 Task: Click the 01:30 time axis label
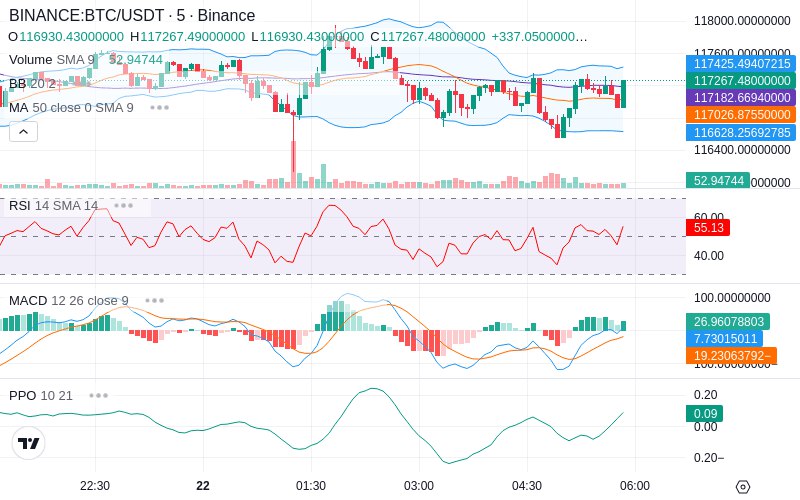click(311, 486)
